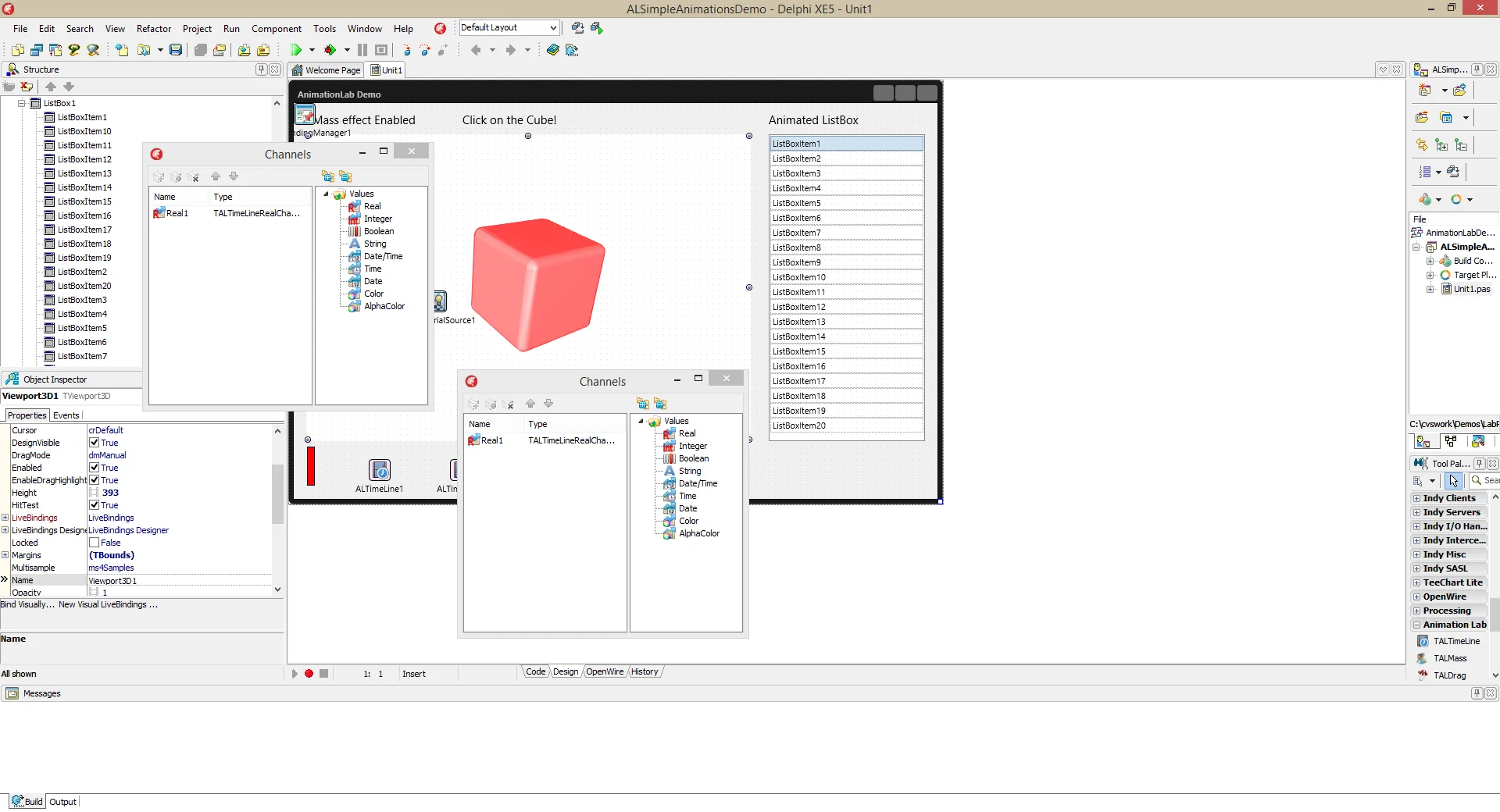The height and width of the screenshot is (812, 1500).
Task: Select the ALTimeLine1 component icon
Action: 380,470
